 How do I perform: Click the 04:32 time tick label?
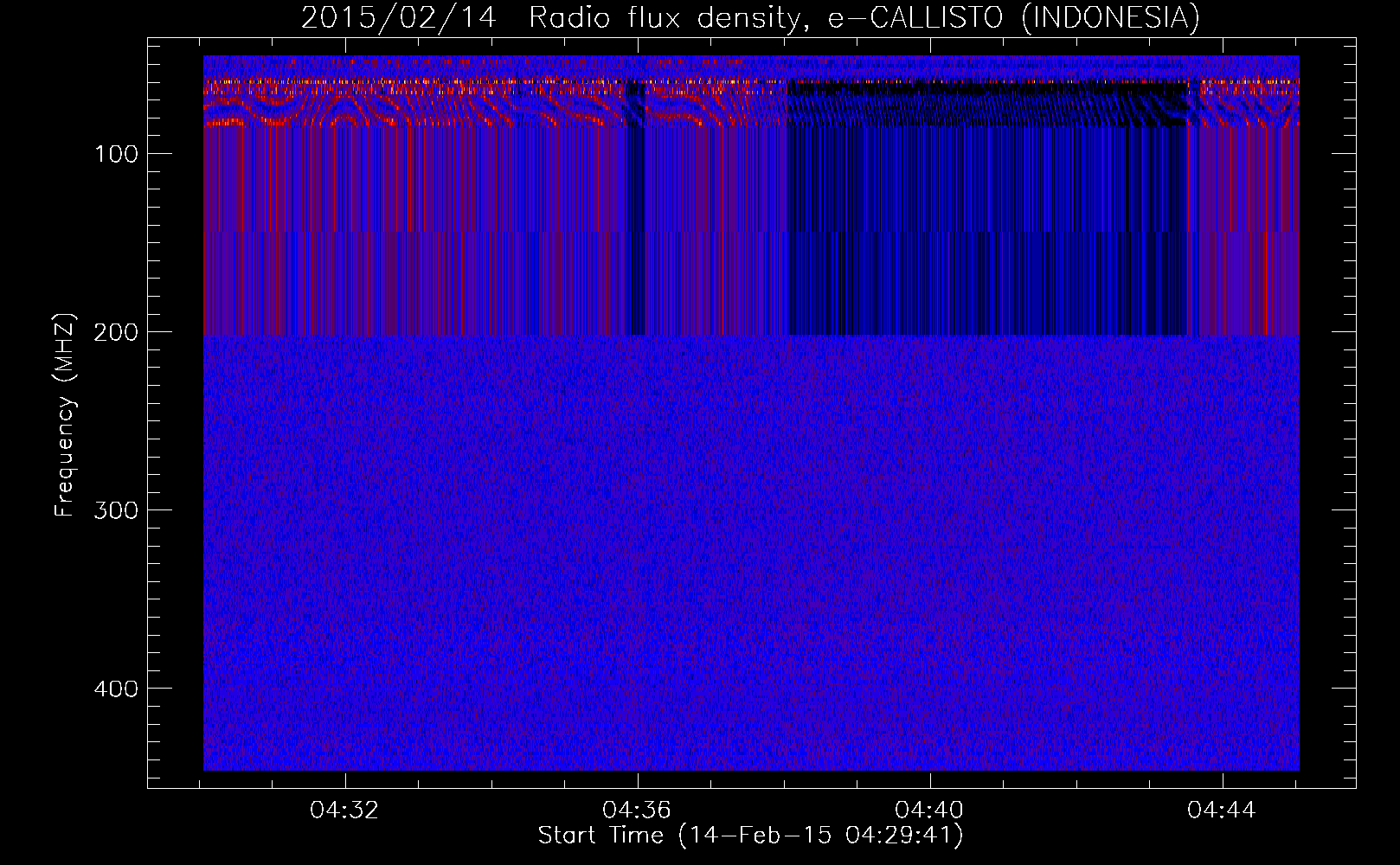pos(344,811)
